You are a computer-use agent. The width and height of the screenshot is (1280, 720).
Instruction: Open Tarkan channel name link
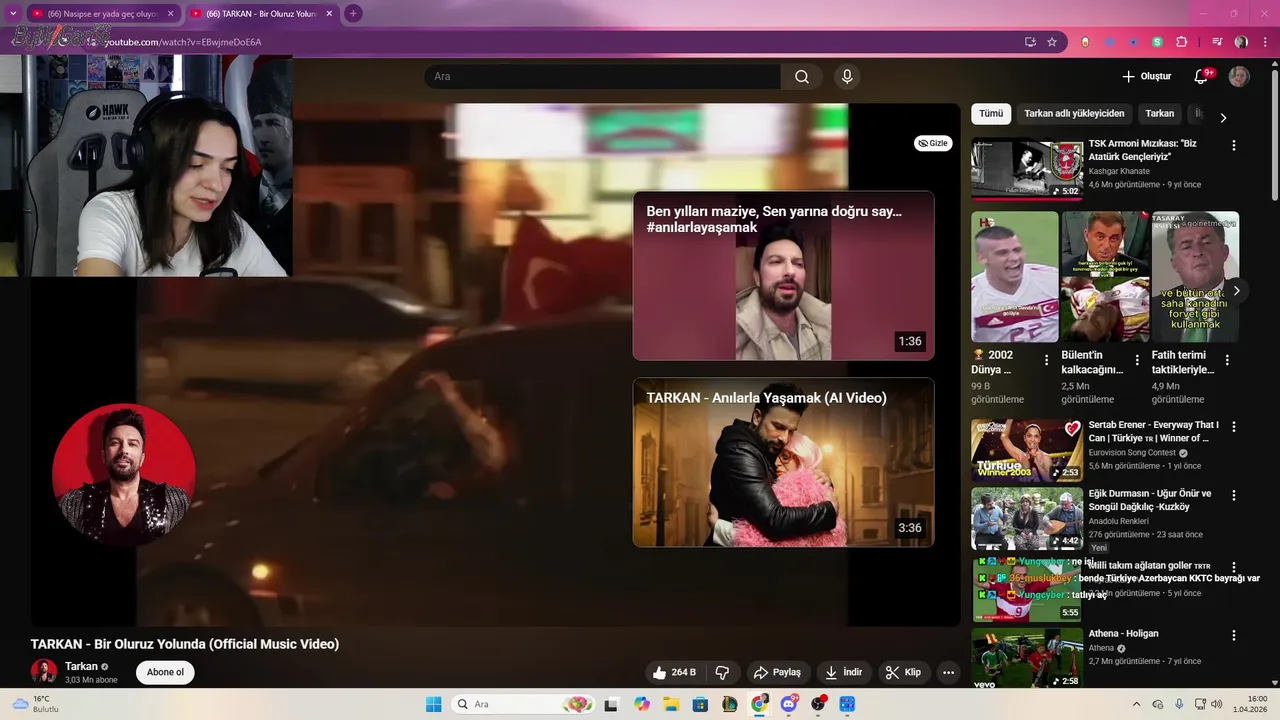point(82,666)
